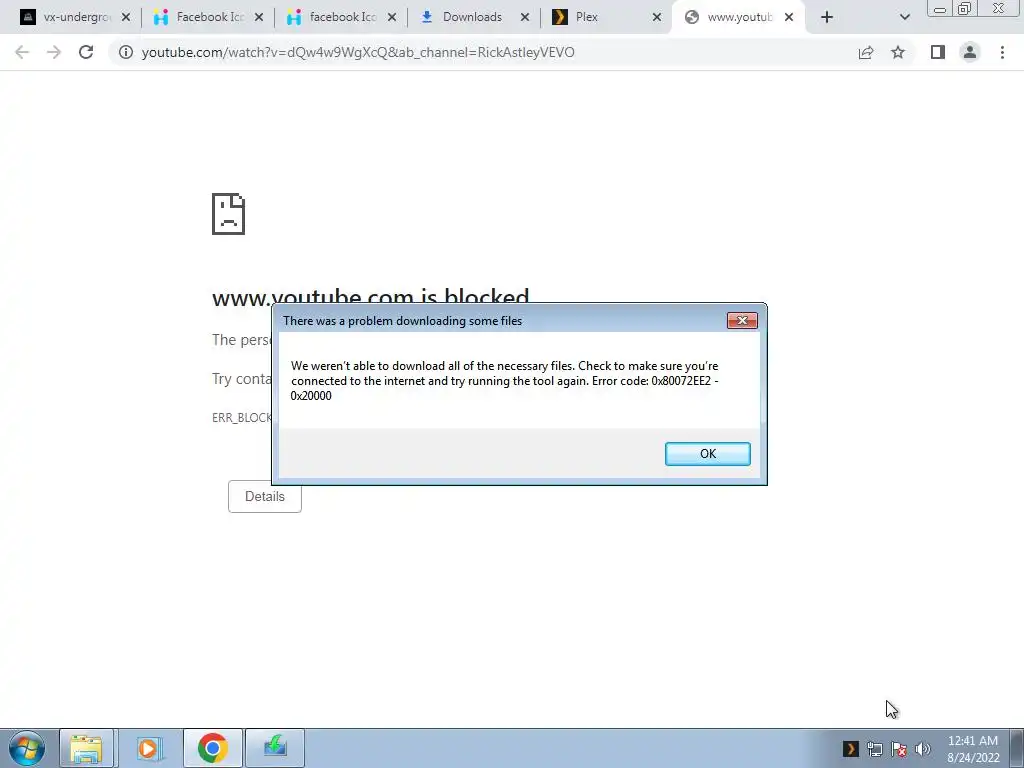The width and height of the screenshot is (1024, 768).
Task: Click the sad page error icon
Action: pos(229,214)
